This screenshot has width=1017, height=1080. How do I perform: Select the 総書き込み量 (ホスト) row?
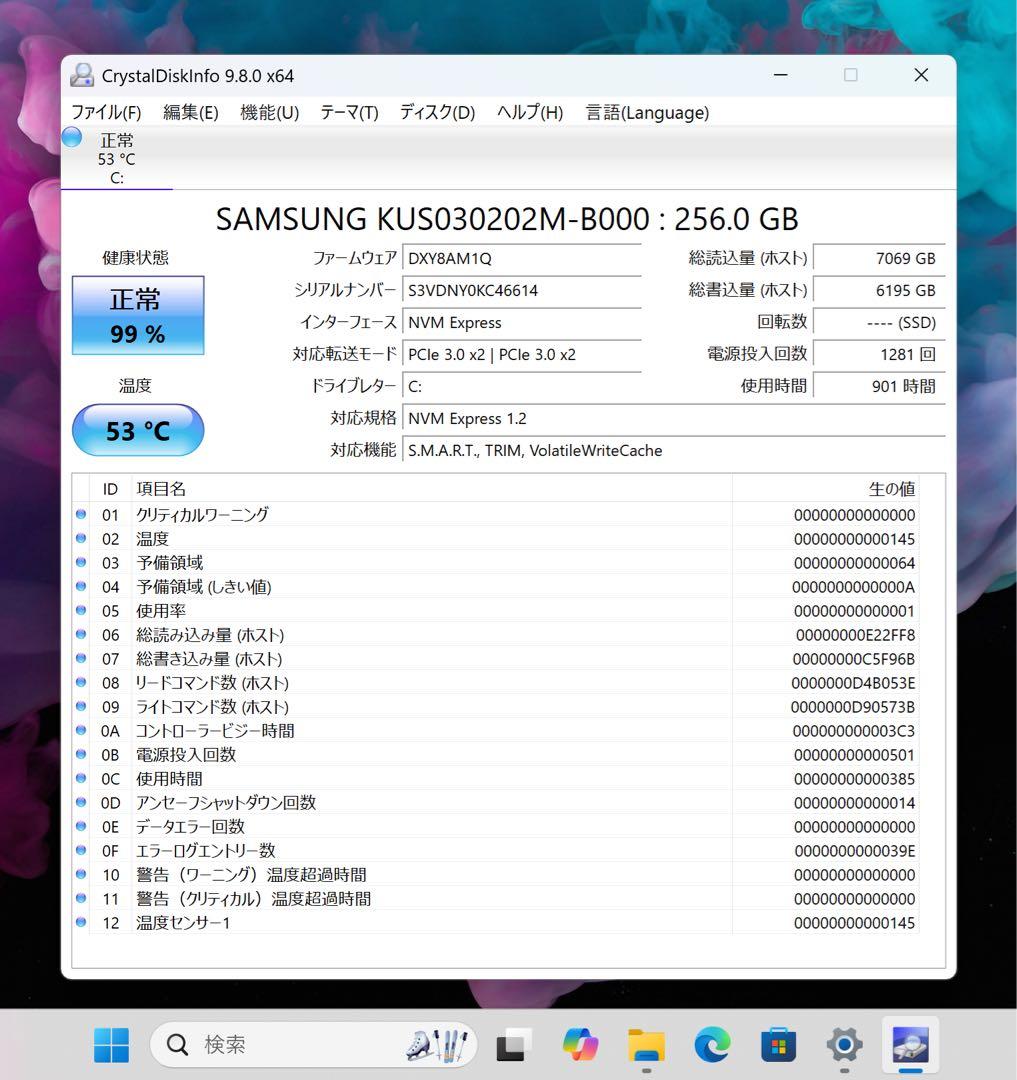coord(496,658)
